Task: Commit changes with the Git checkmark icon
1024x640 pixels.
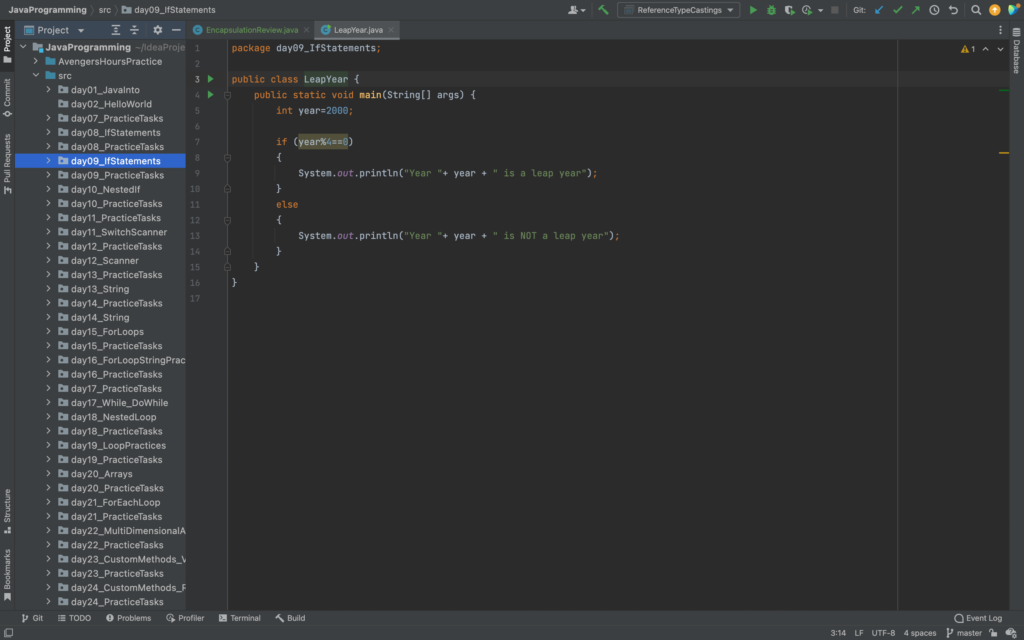Action: 897,10
